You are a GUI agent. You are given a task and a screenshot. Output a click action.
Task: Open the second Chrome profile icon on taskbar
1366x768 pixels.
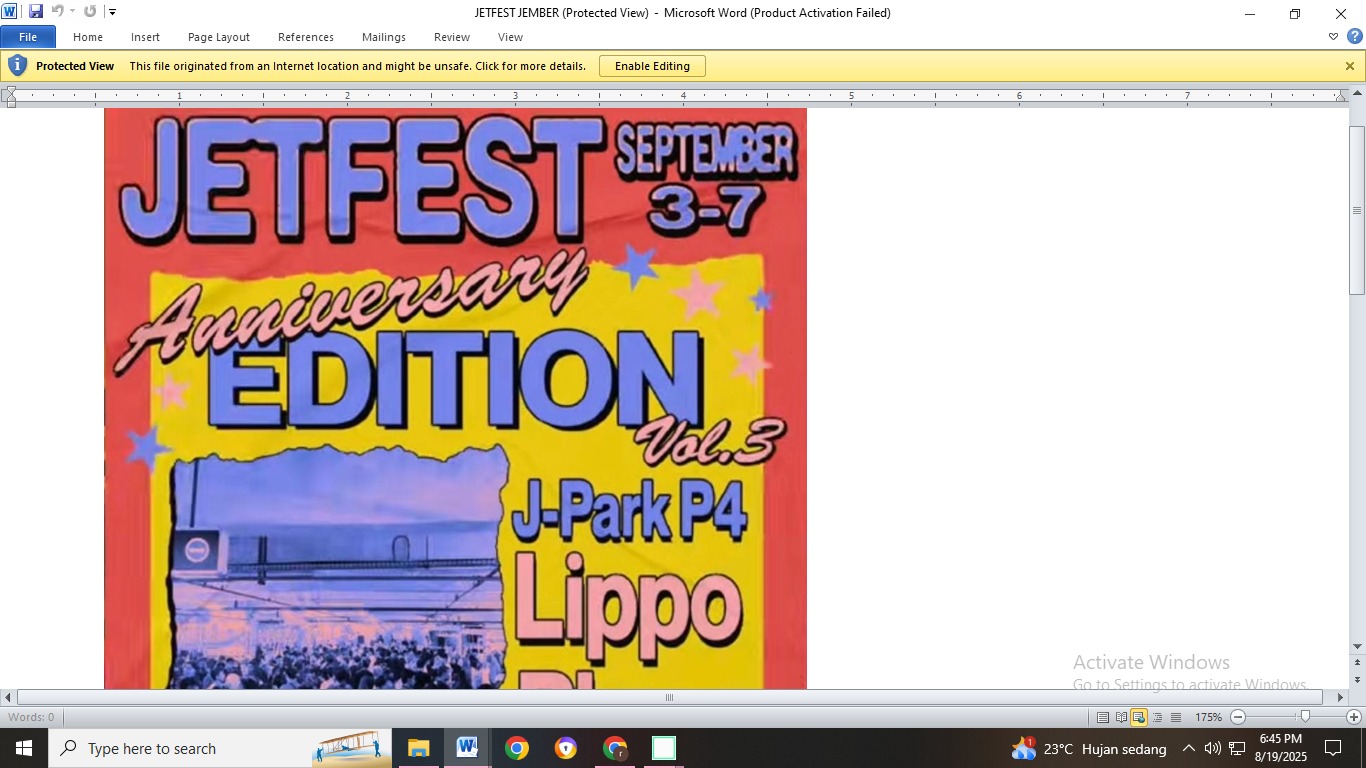615,748
